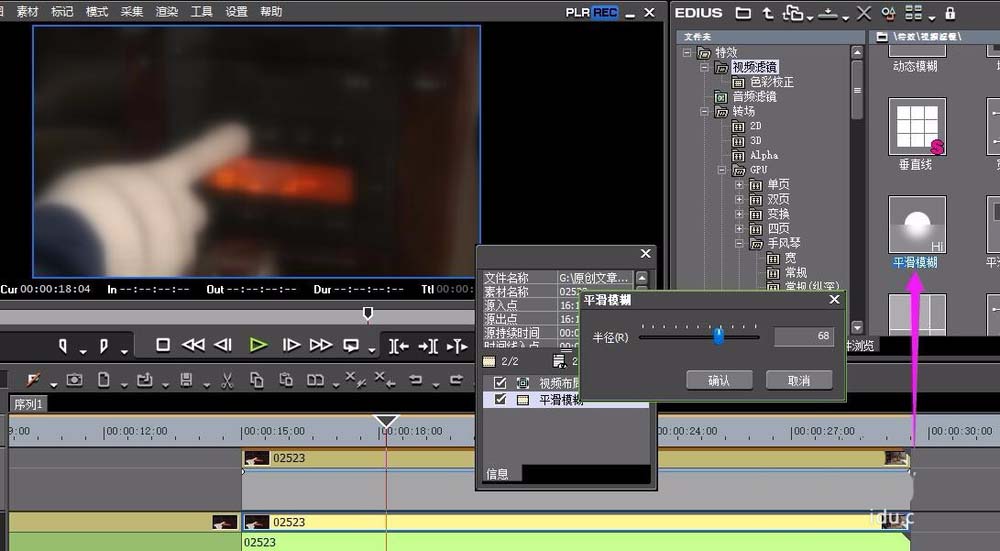Click the Rewind button in the player
Viewport: 1000px width, 551px height.
coord(193,345)
